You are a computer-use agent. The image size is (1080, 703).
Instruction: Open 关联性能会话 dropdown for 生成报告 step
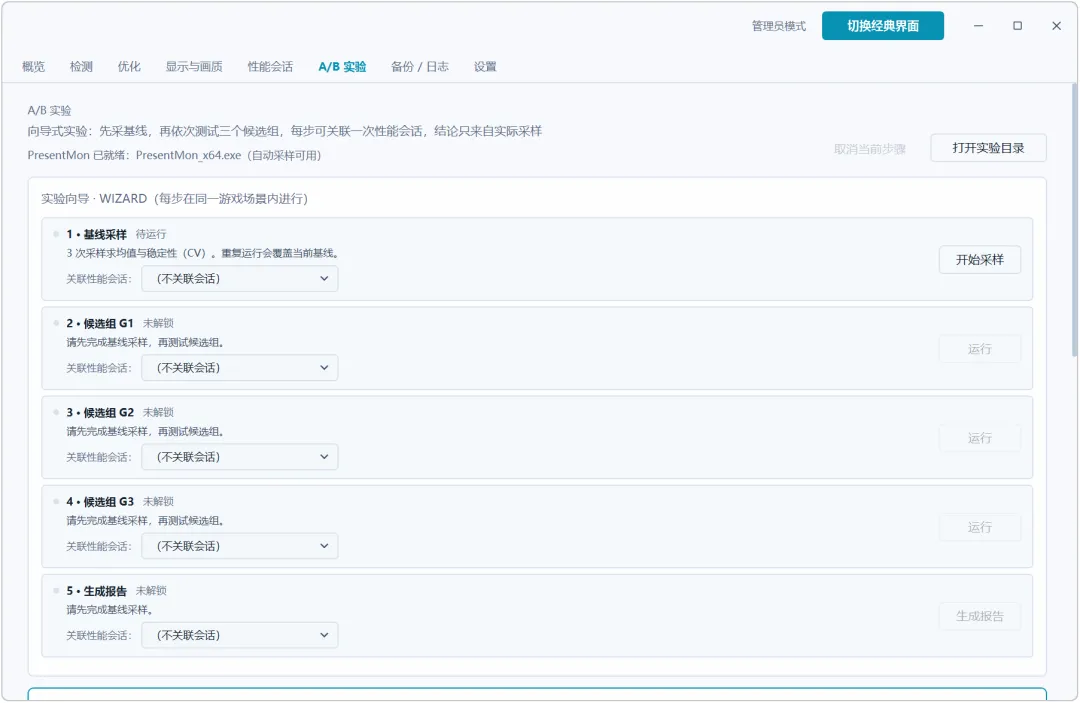click(x=240, y=636)
